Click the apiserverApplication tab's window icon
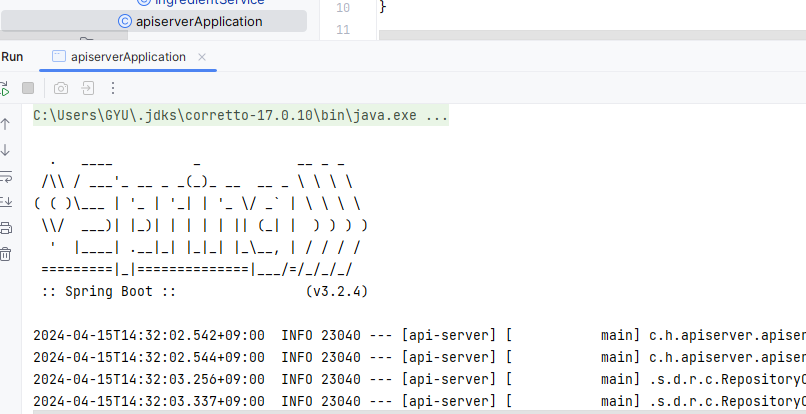 (x=59, y=57)
